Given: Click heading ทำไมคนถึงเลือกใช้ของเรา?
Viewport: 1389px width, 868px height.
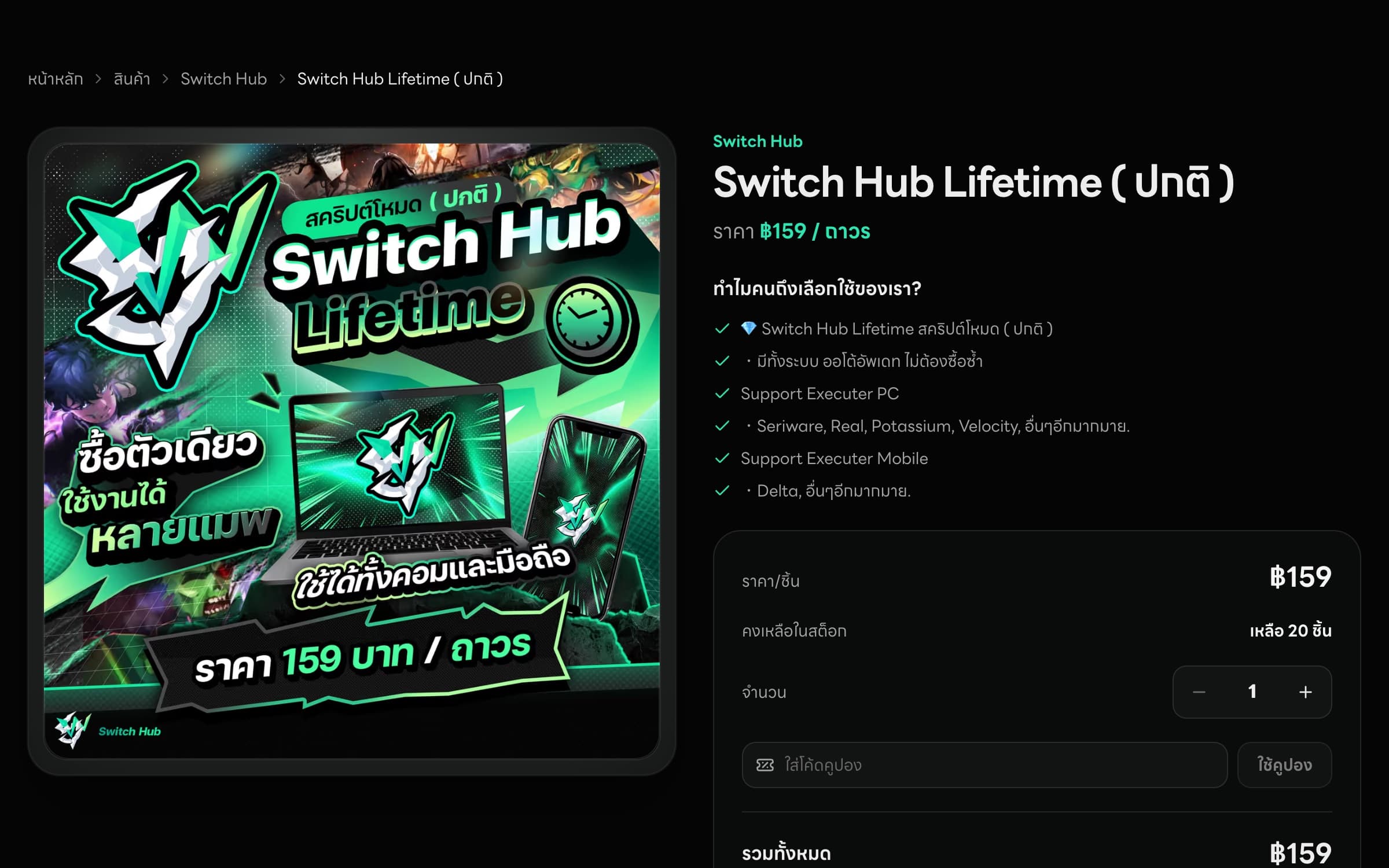Looking at the screenshot, I should (x=817, y=288).
